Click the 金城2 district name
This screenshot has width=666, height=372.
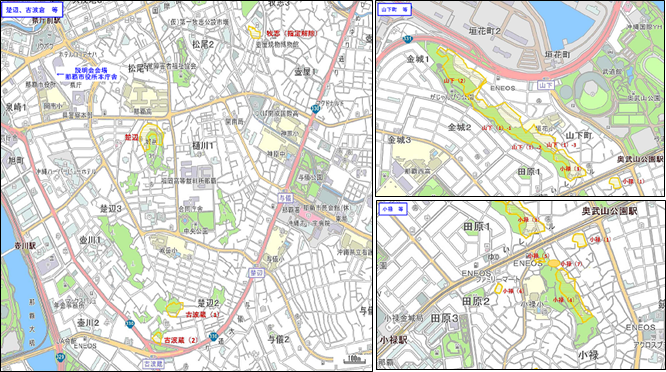tap(459, 127)
